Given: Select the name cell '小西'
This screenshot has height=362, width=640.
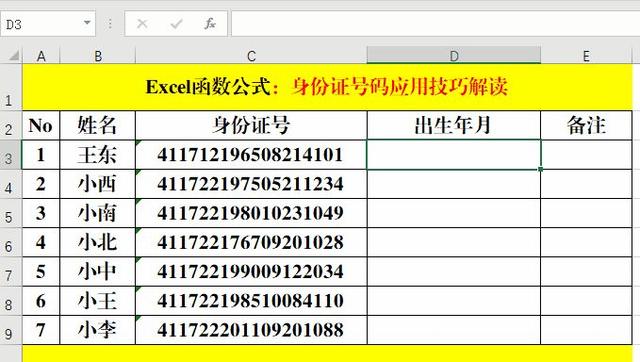Looking at the screenshot, I should (x=98, y=184).
